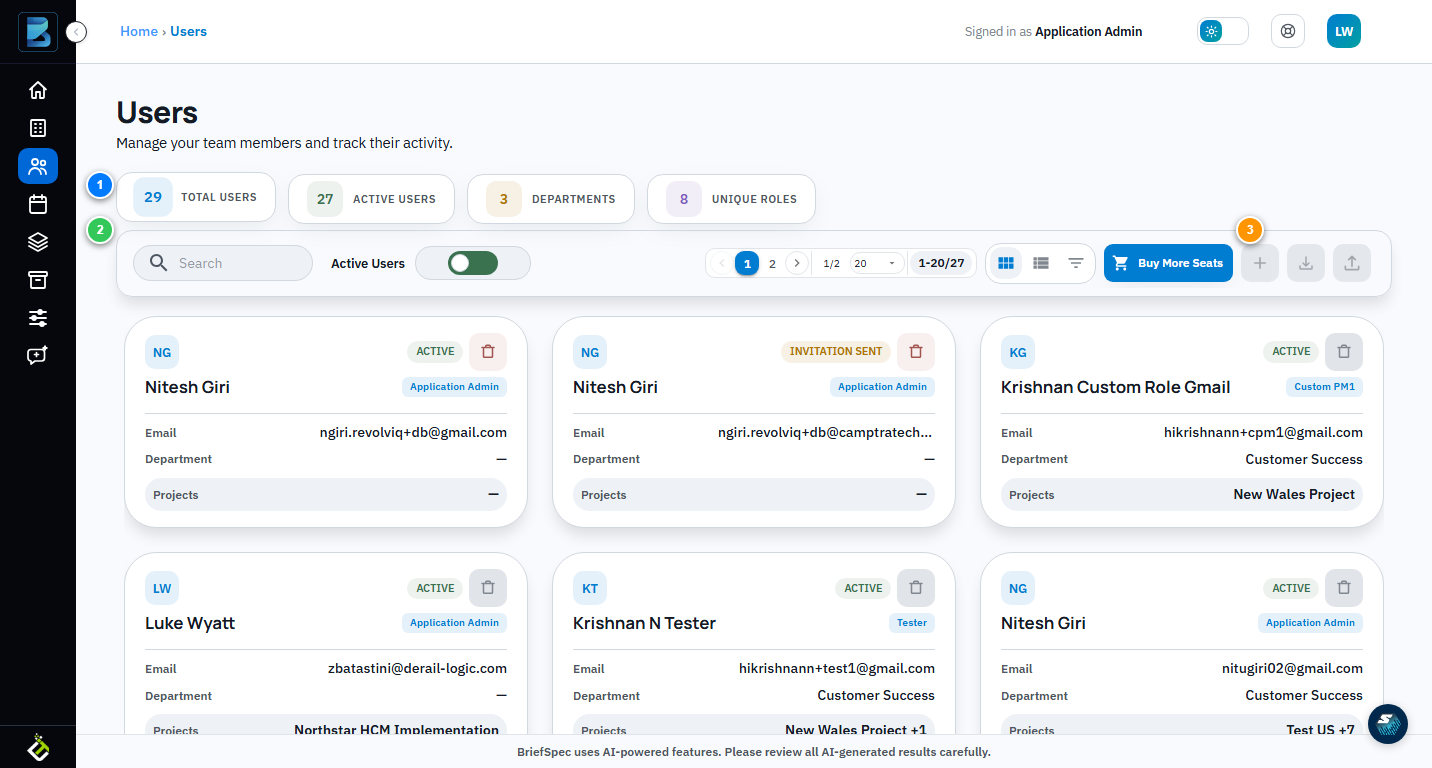Click the Active Users stat card

tap(371, 199)
